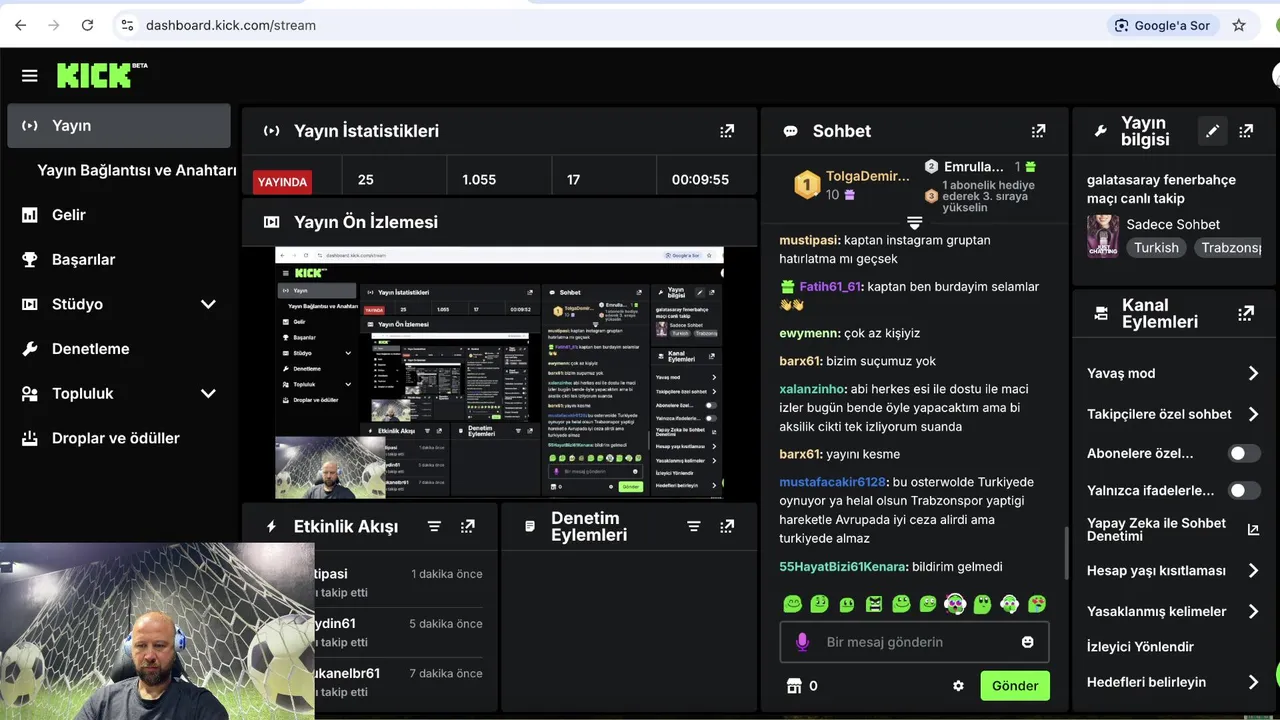
Task: Click username 55HayatBizi61Kenara in chat
Action: coord(844,567)
